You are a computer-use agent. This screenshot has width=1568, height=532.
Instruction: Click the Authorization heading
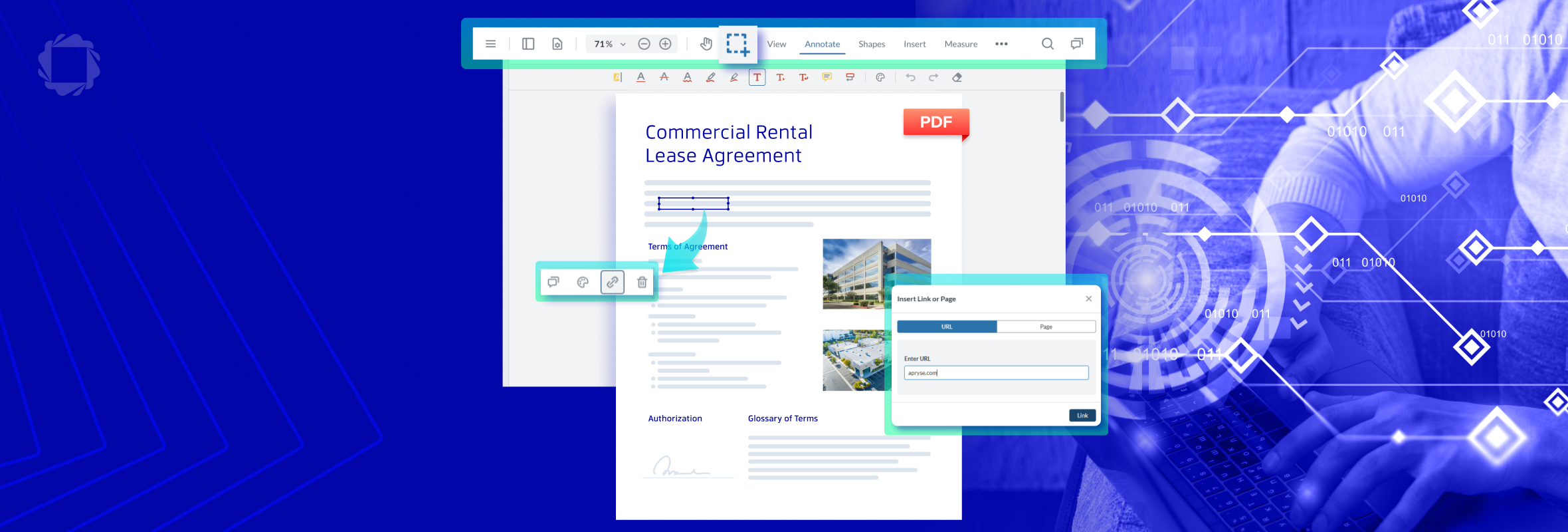(x=675, y=418)
